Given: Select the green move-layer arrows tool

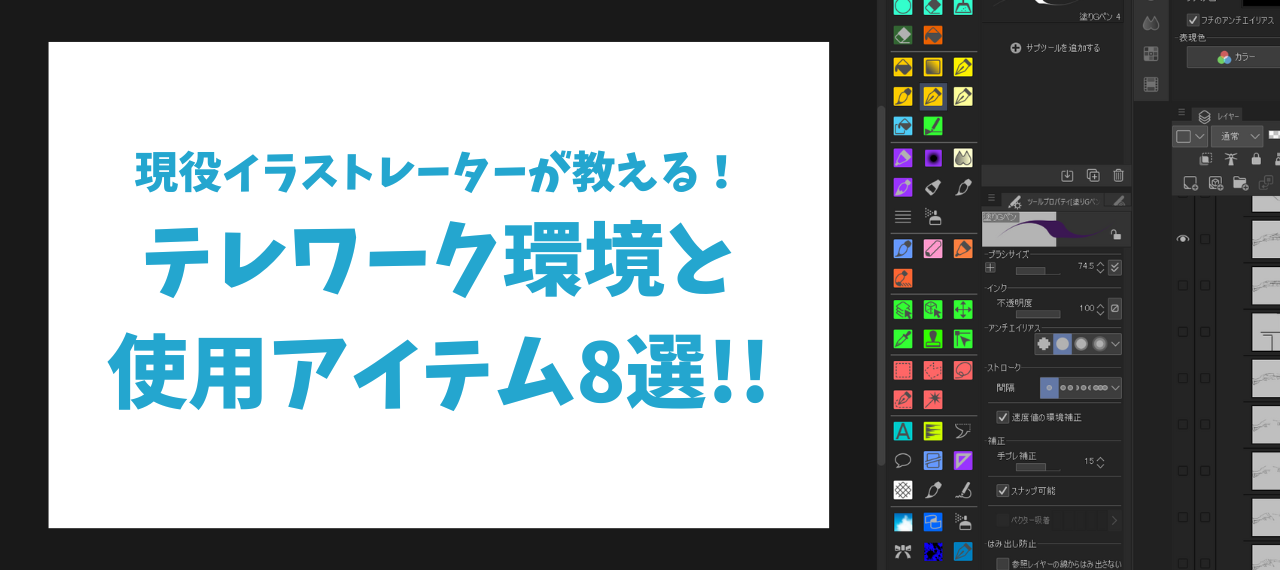Looking at the screenshot, I should pyautogui.click(x=963, y=309).
